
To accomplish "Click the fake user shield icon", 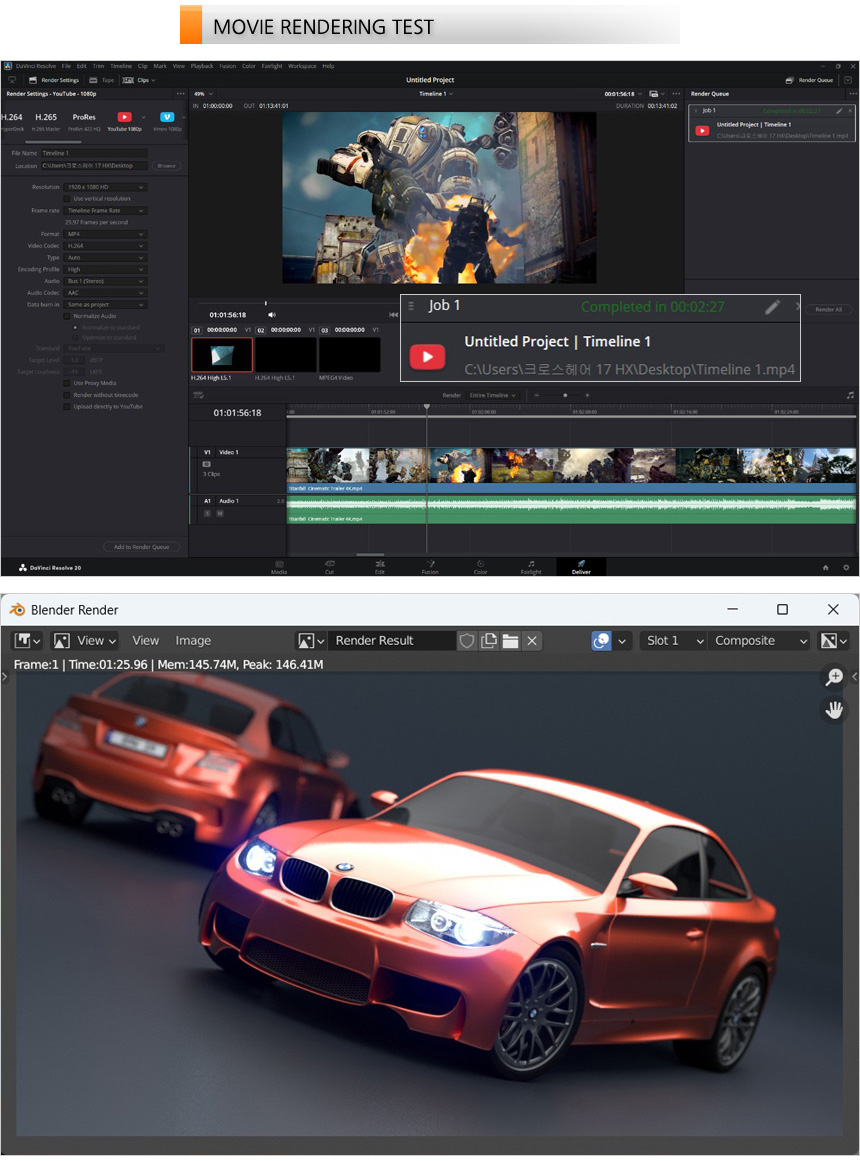I will pyautogui.click(x=466, y=641).
